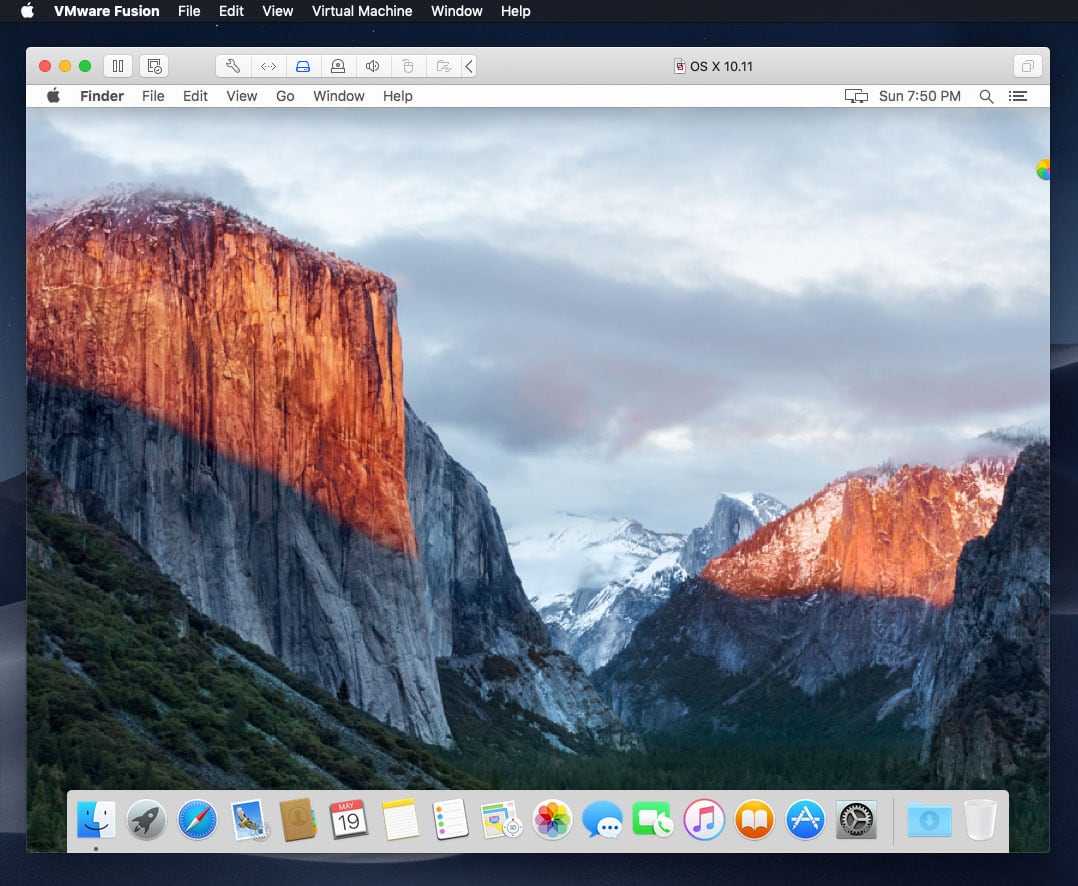
Task: Open Spotlight search in guest
Action: (x=986, y=96)
